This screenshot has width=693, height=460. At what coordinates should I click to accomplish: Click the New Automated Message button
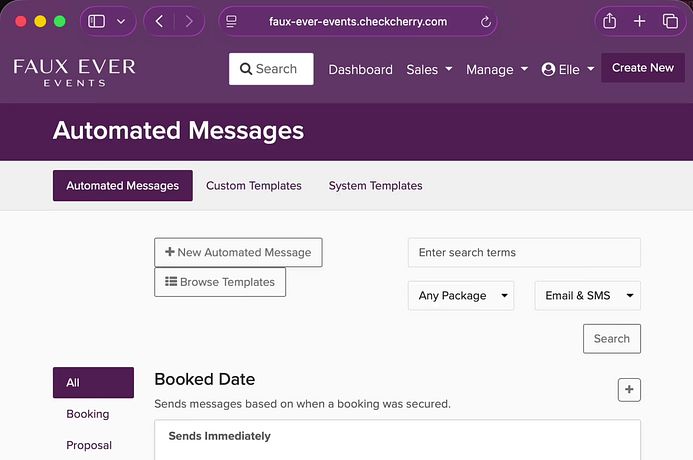point(238,252)
